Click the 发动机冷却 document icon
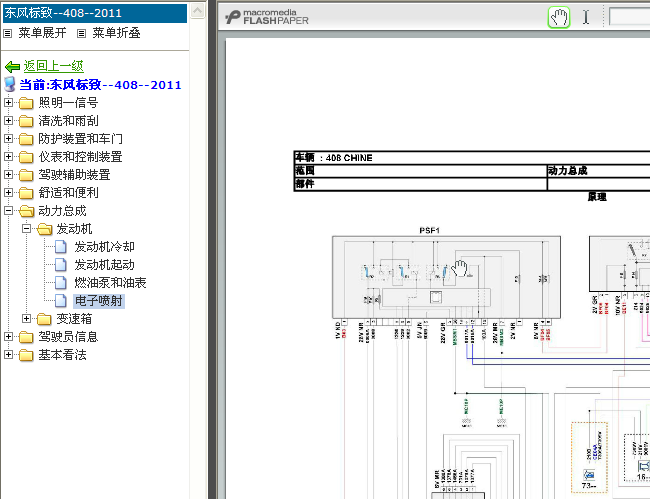The image size is (650, 499). pyautogui.click(x=61, y=247)
